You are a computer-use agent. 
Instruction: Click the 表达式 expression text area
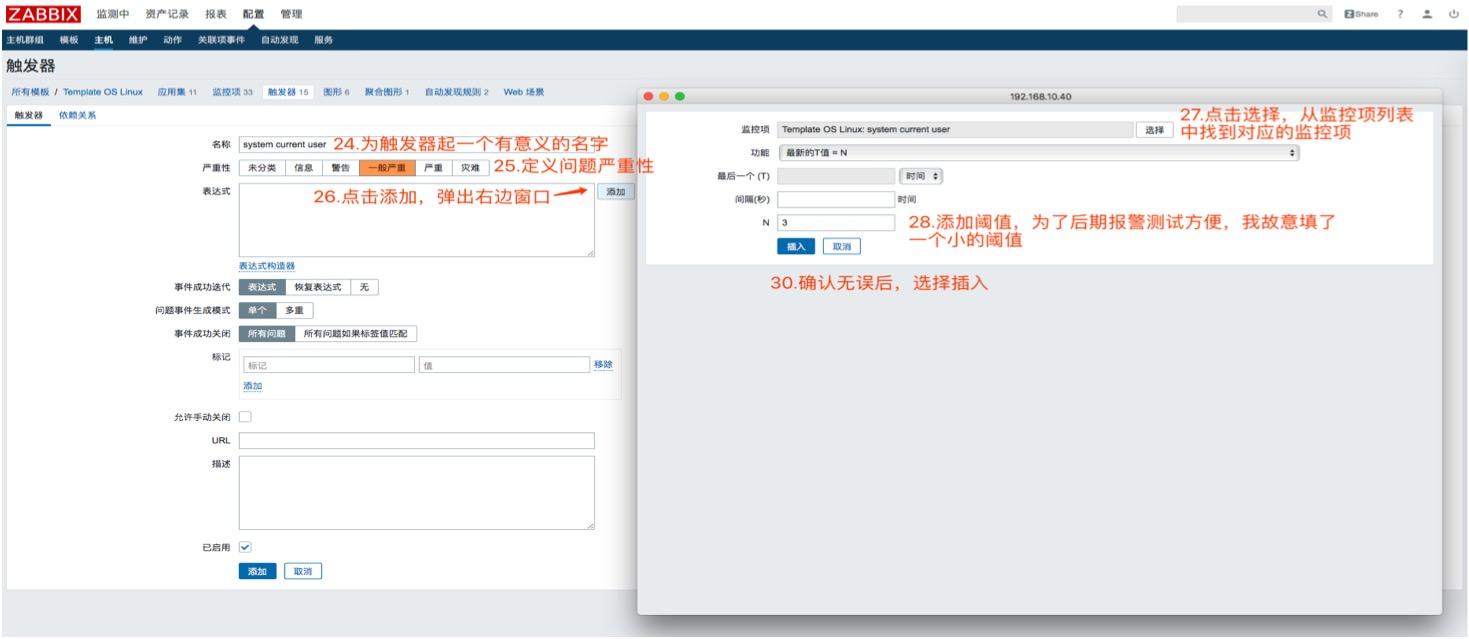416,220
